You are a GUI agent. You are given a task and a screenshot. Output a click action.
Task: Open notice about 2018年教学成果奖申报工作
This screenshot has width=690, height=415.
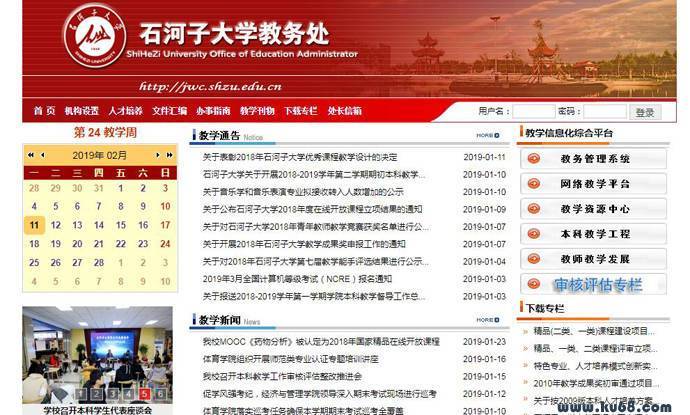(304, 244)
